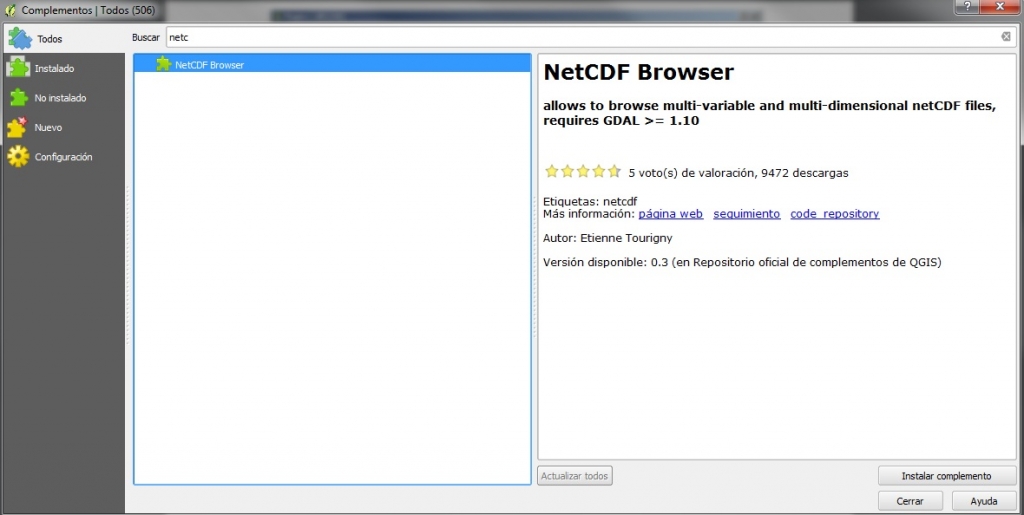
Task: Click the Ayuda button
Action: coord(984,501)
